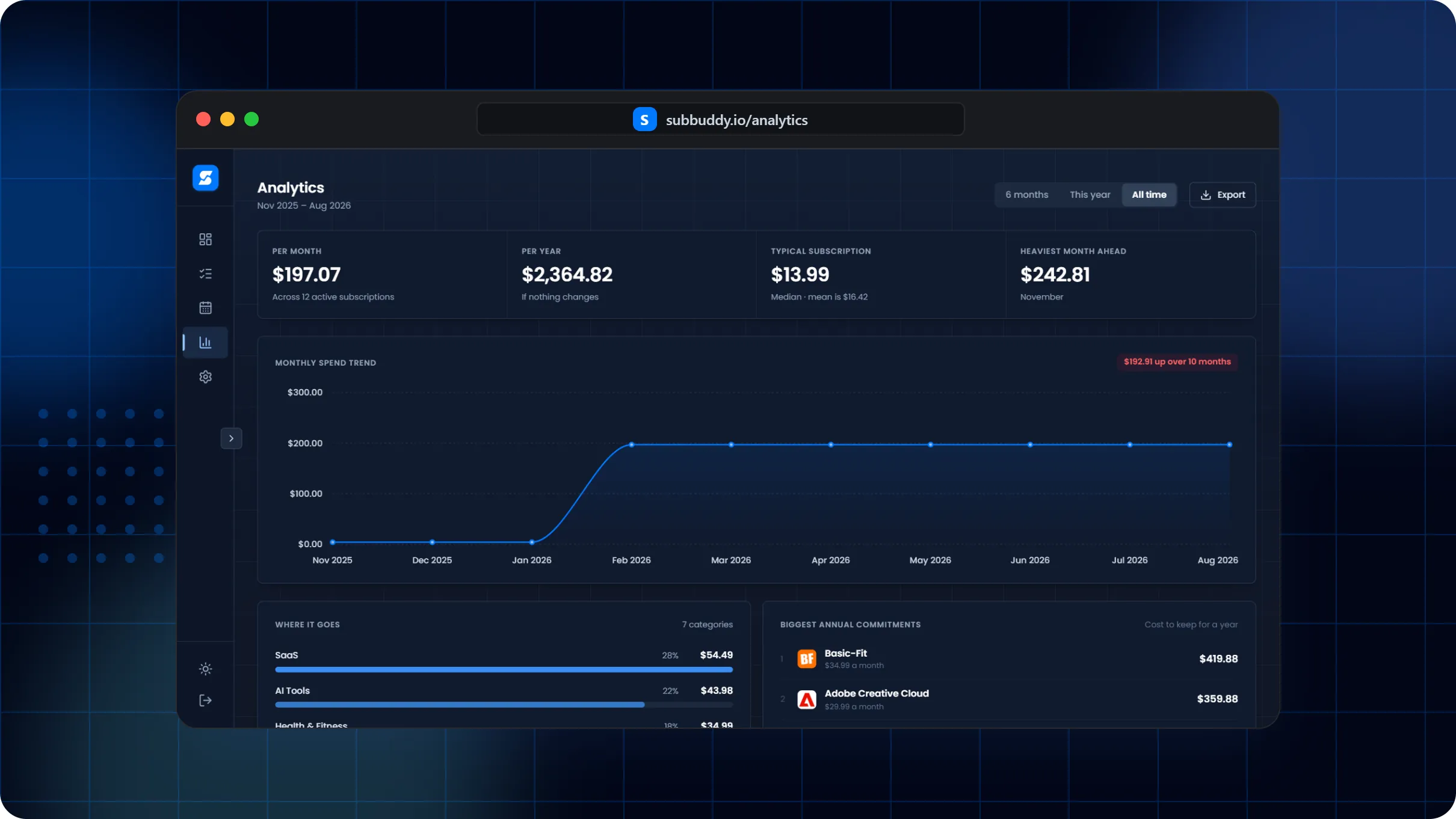Click the SaaS category progress bar
The height and width of the screenshot is (819, 1456).
coord(504,669)
